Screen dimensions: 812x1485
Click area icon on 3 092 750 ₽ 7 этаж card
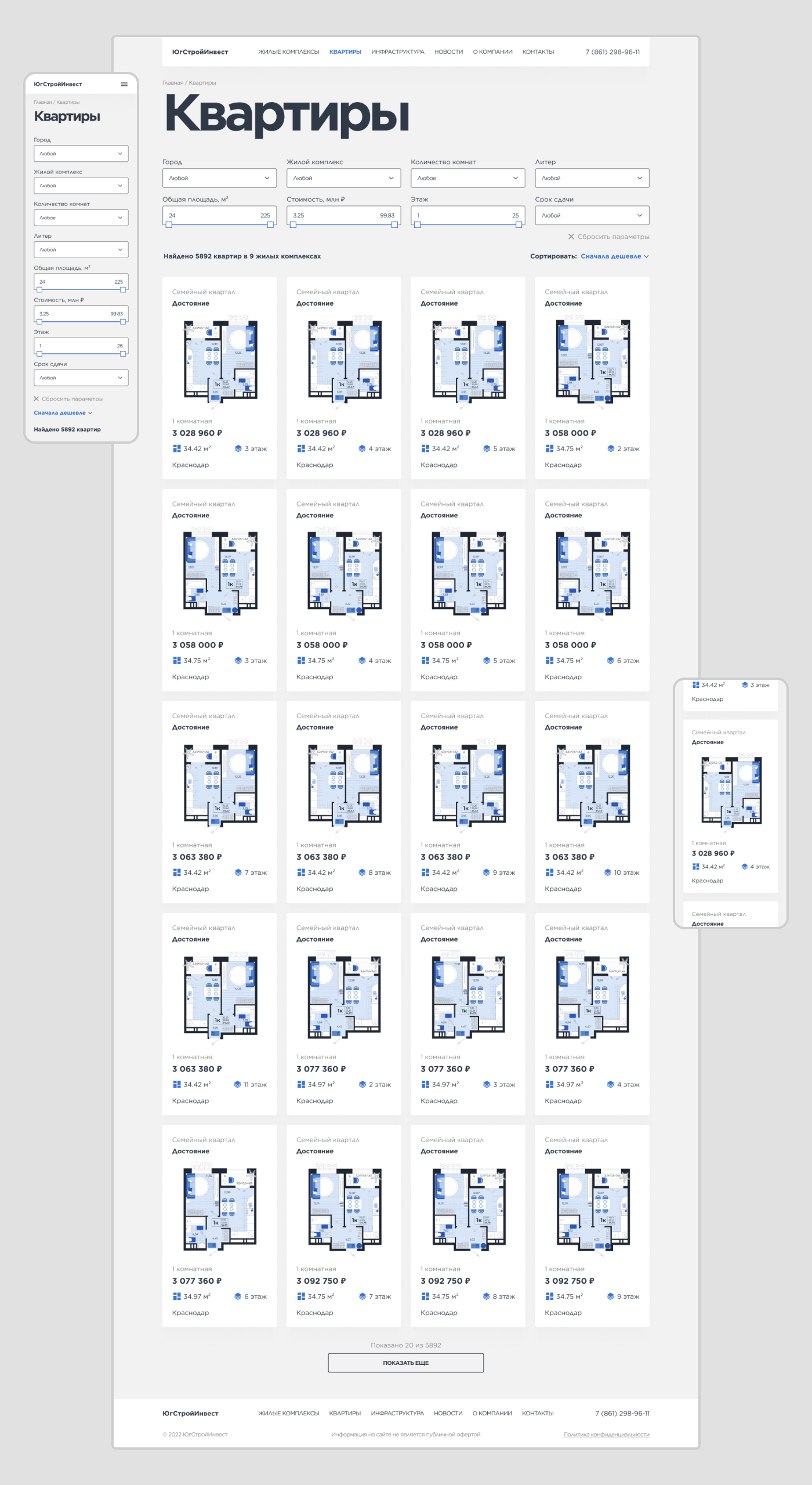coord(301,1296)
